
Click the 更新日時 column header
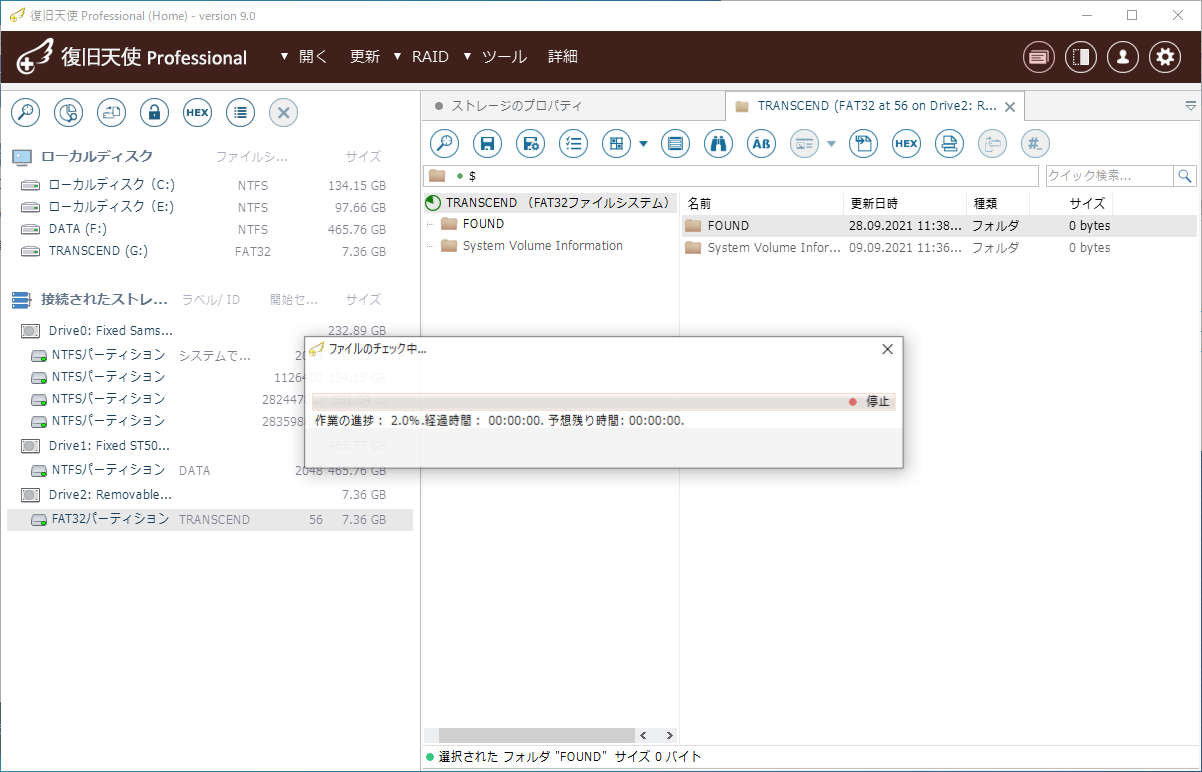point(905,203)
